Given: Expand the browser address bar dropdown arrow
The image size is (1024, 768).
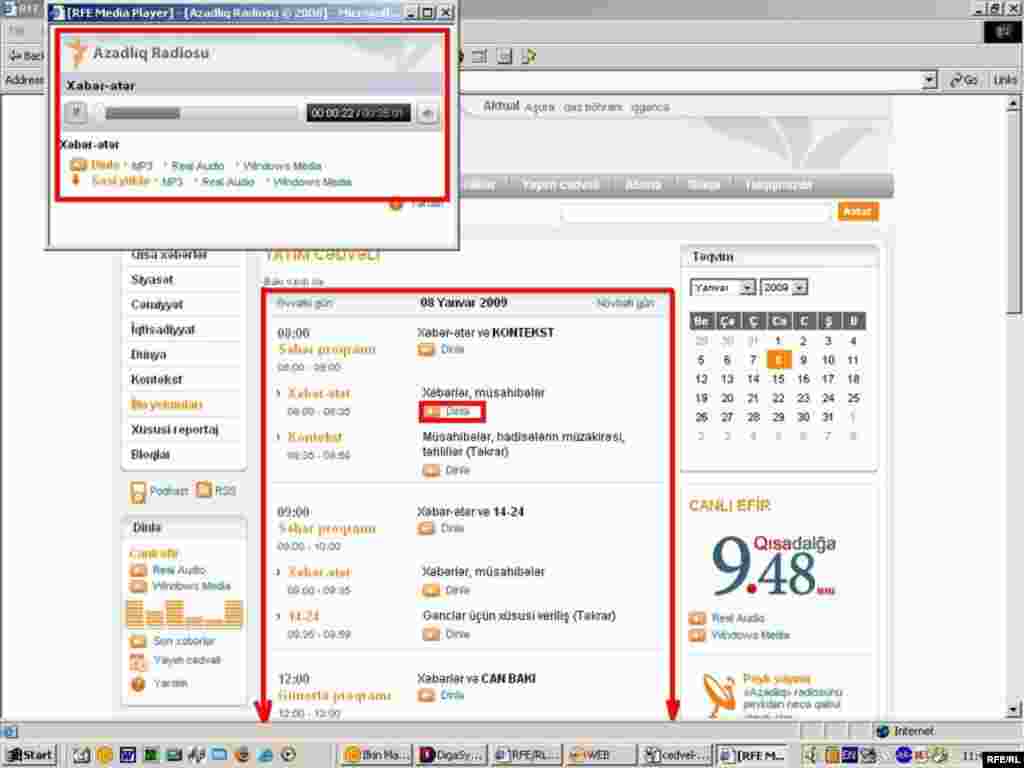Looking at the screenshot, I should tap(929, 80).
